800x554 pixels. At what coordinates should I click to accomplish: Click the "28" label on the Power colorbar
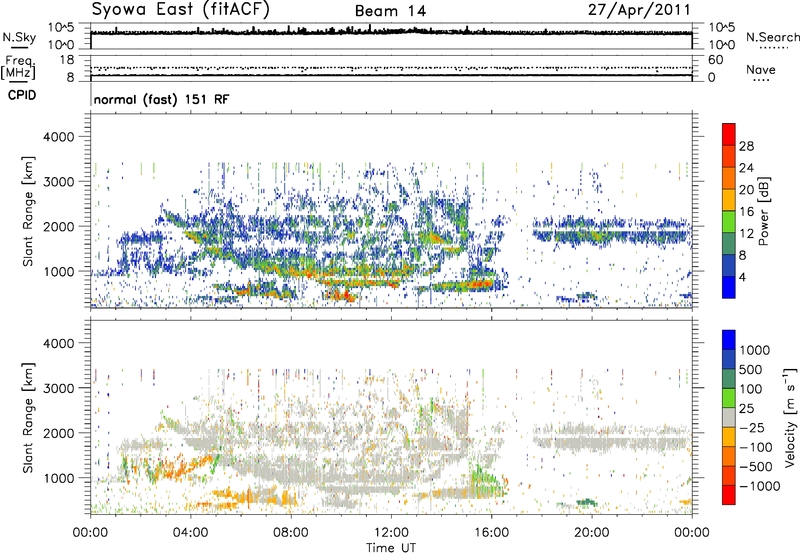[746, 146]
